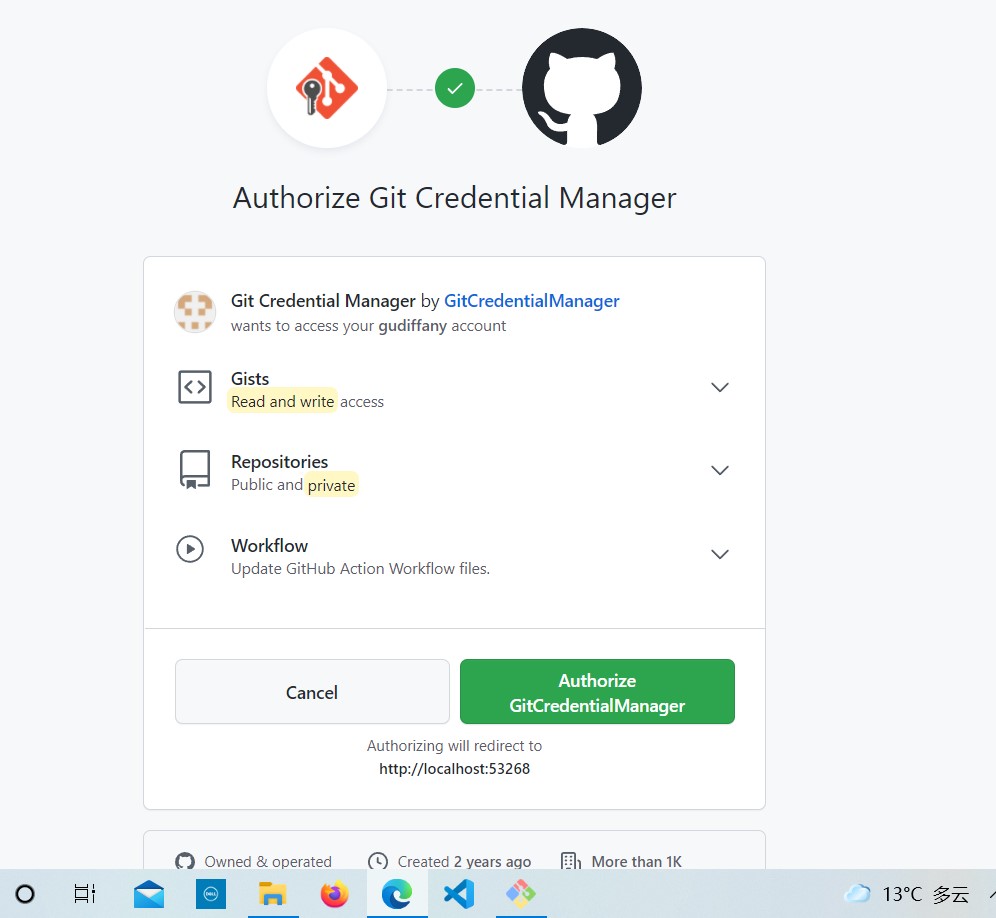Image resolution: width=996 pixels, height=918 pixels.
Task: Open the Mail app in taskbar
Action: (x=149, y=894)
